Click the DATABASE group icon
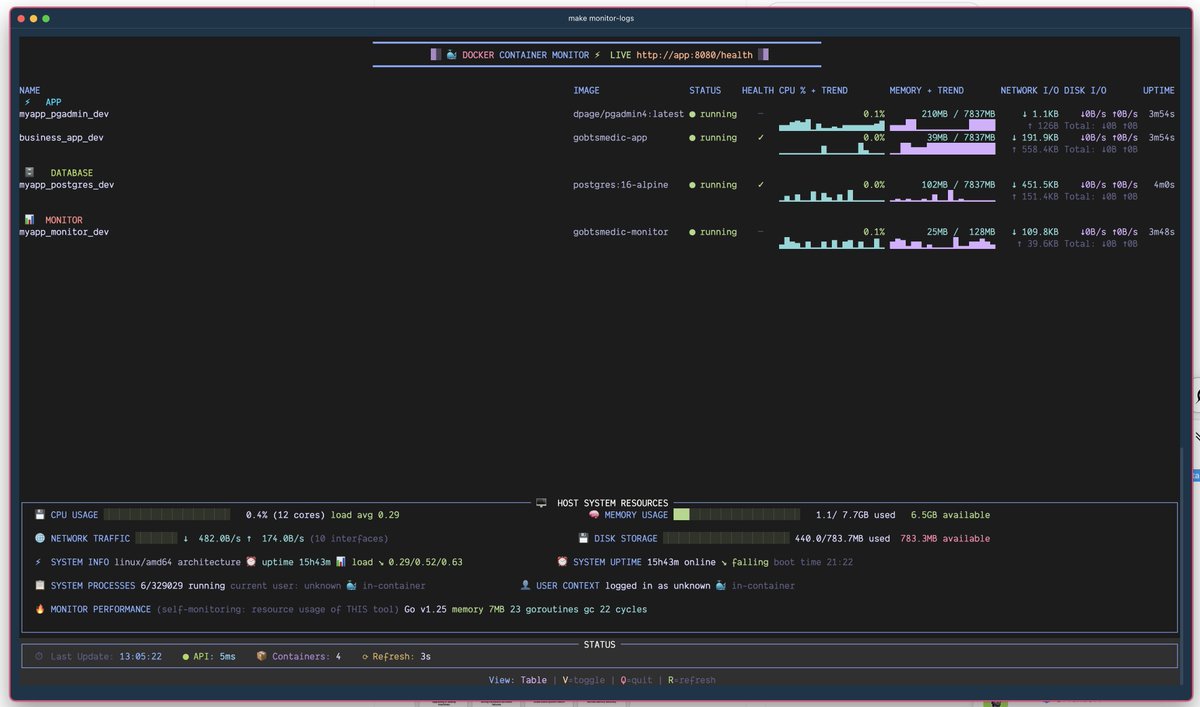The width and height of the screenshot is (1200, 707). click(29, 172)
